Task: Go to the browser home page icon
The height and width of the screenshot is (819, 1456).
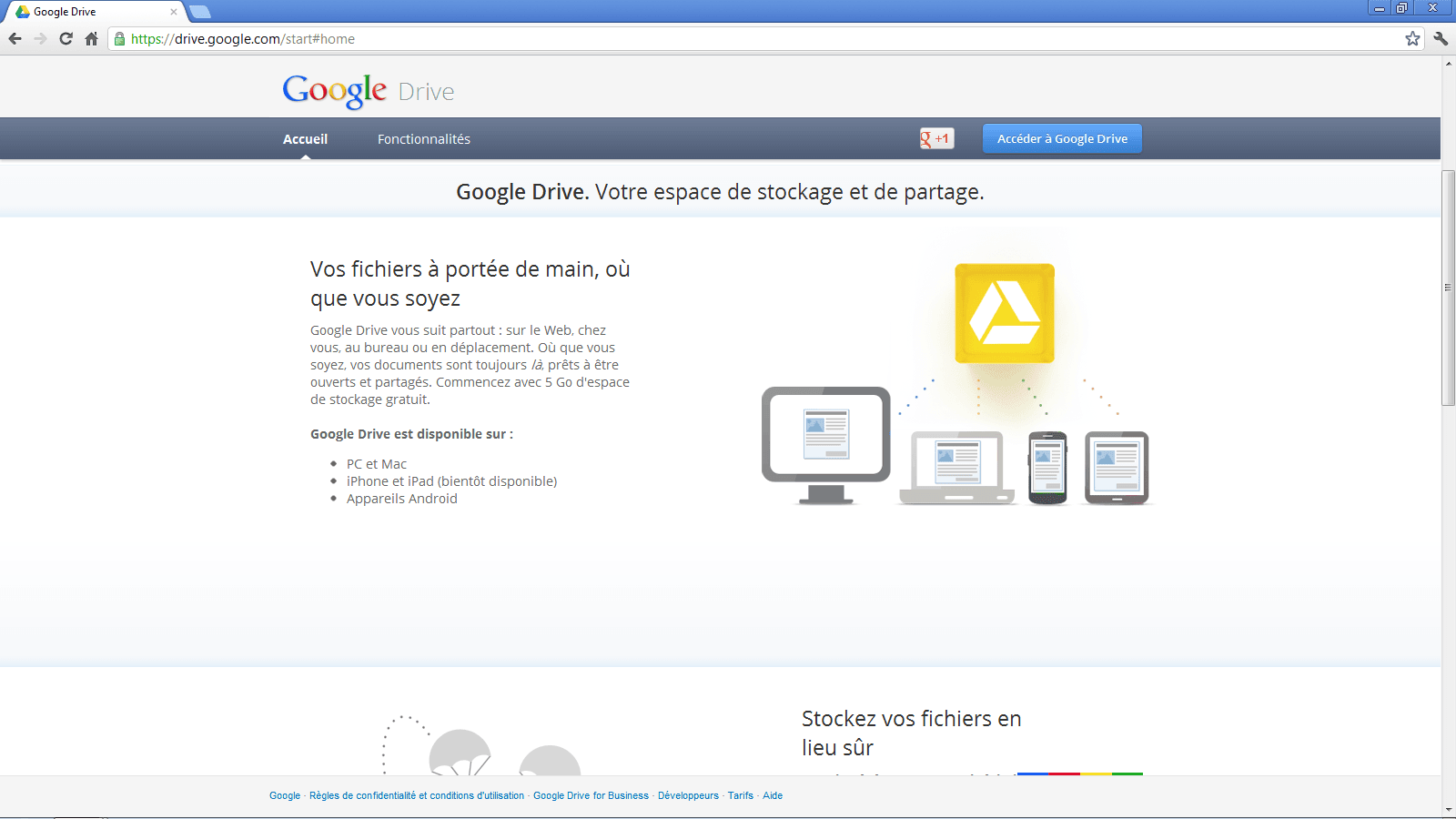Action: click(x=91, y=38)
